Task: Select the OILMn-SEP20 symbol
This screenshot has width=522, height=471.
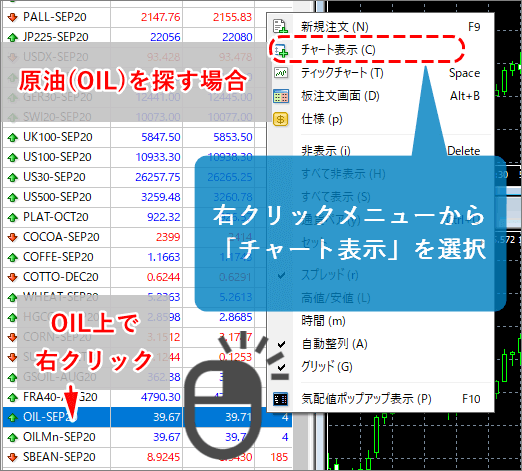Action: (59, 437)
